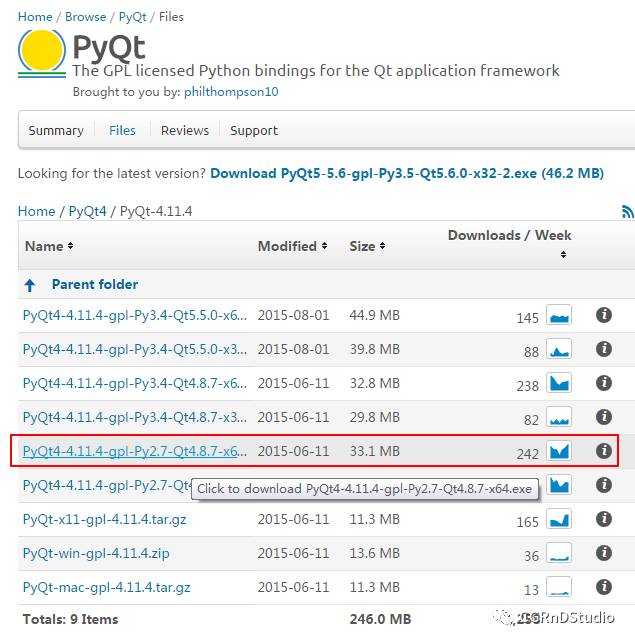Open the RSS feed icon
The height and width of the screenshot is (643, 635).
(628, 211)
